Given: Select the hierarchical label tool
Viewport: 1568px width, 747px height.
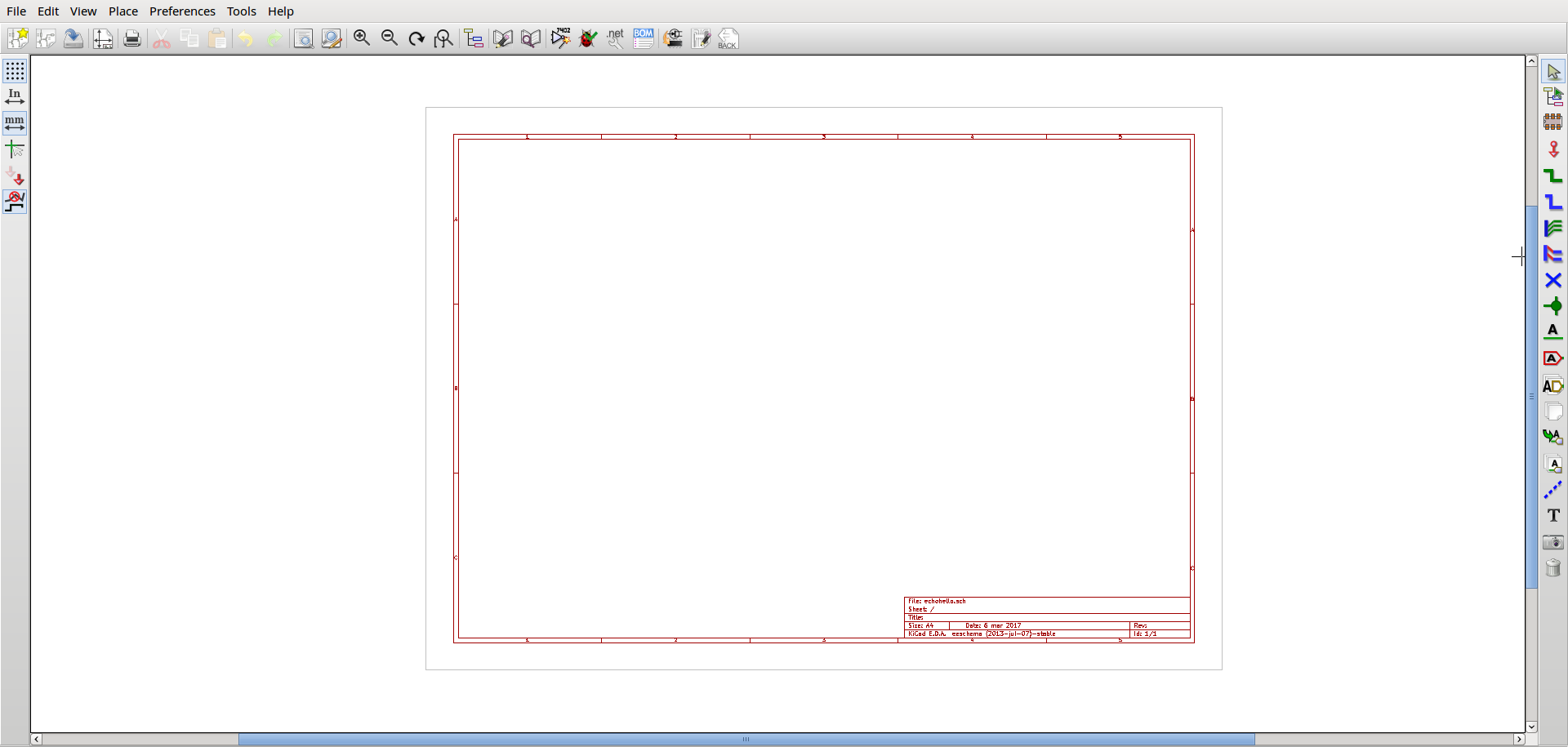Looking at the screenshot, I should 1553,385.
